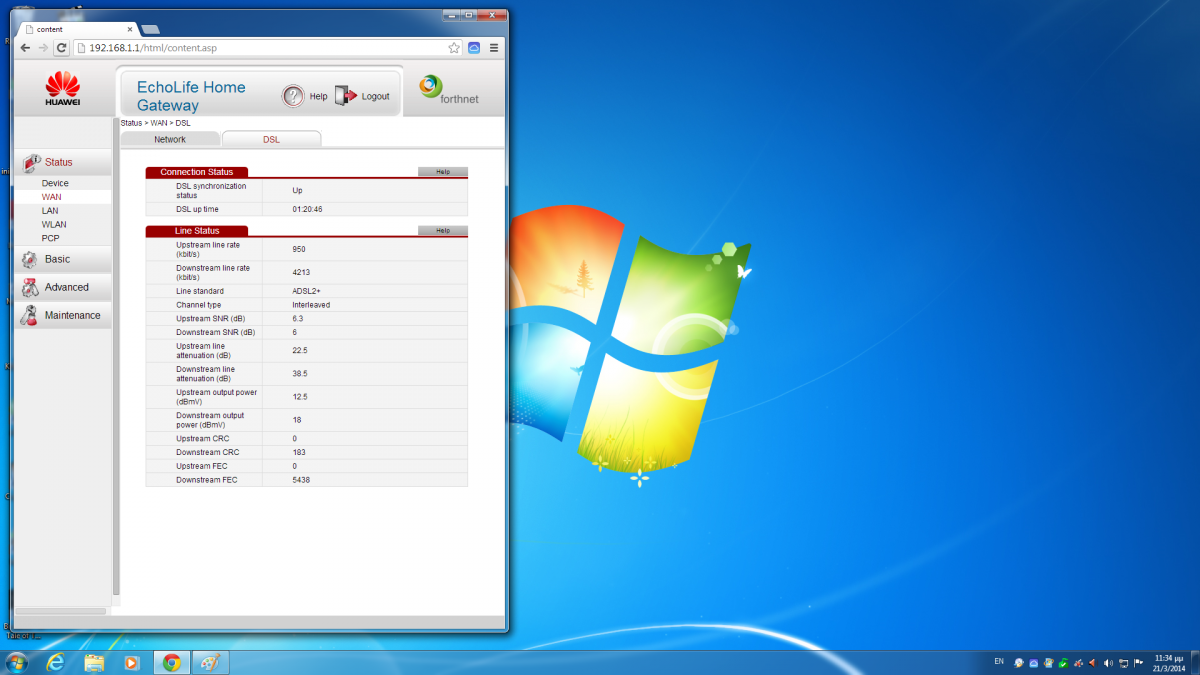Click the upstream line rate value 950
This screenshot has width=1200, height=675.
[299, 249]
